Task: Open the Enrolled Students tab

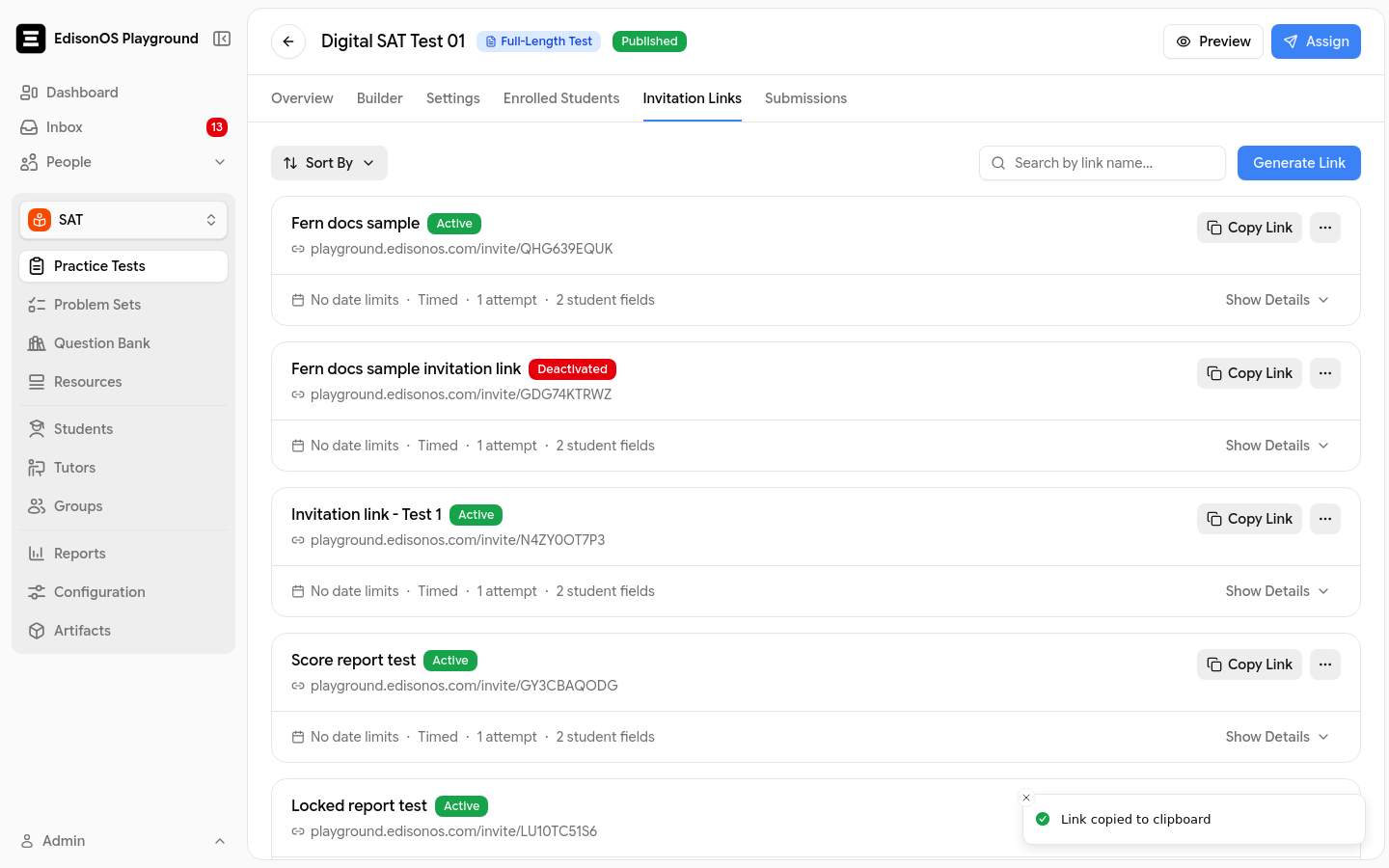Action: pyautogui.click(x=561, y=98)
